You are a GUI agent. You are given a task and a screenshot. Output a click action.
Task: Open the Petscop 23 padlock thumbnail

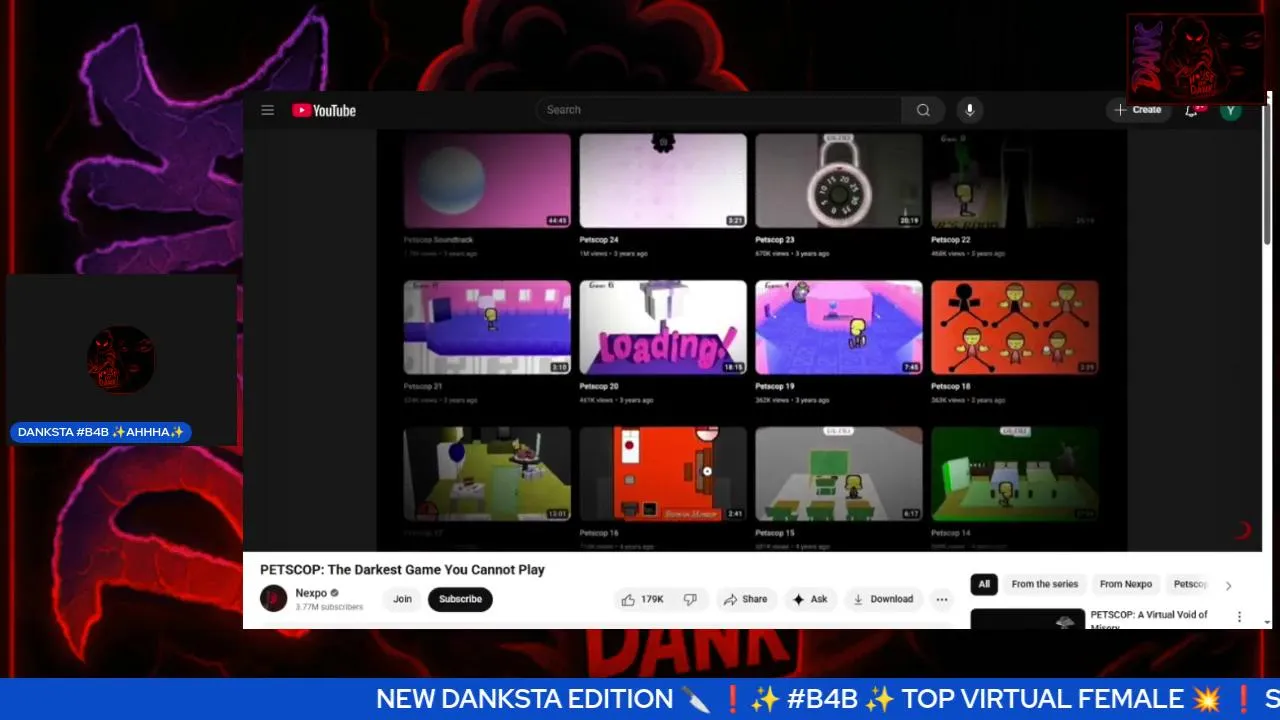[x=839, y=181]
